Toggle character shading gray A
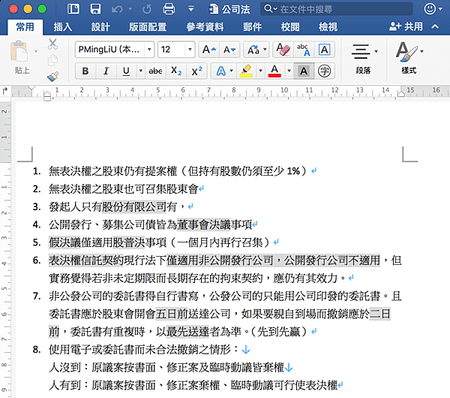 pos(304,71)
